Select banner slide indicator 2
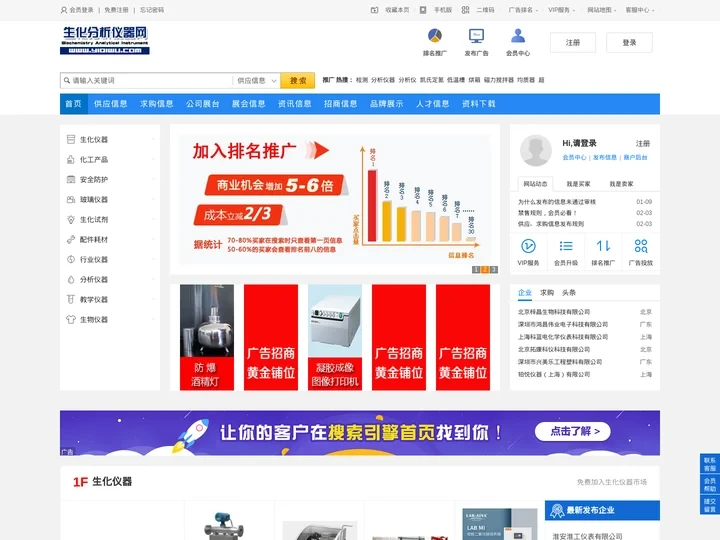This screenshot has height=540, width=720. 484,270
